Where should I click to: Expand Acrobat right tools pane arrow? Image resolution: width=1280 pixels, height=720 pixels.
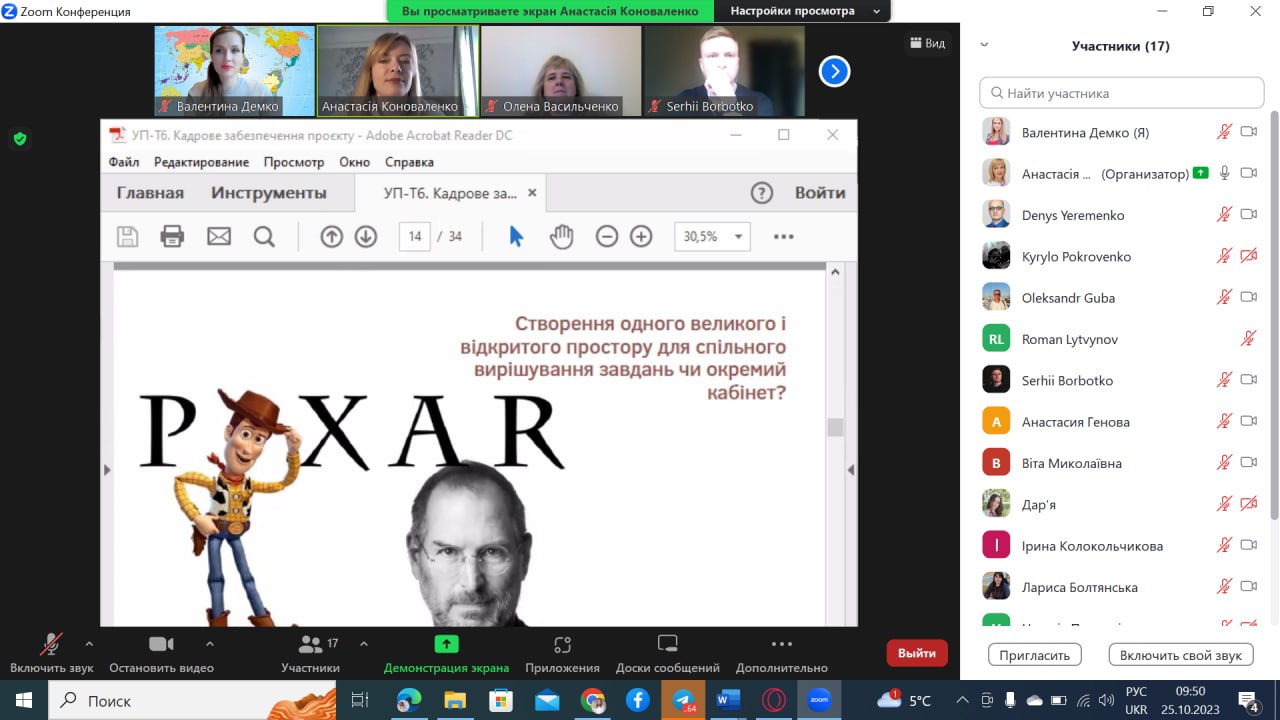[x=850, y=469]
